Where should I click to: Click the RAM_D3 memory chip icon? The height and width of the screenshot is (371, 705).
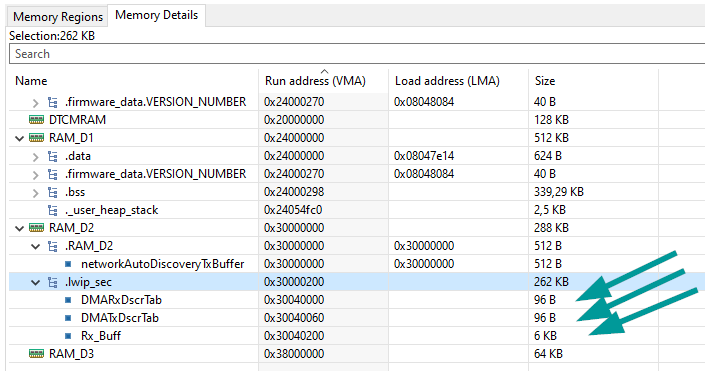36,354
